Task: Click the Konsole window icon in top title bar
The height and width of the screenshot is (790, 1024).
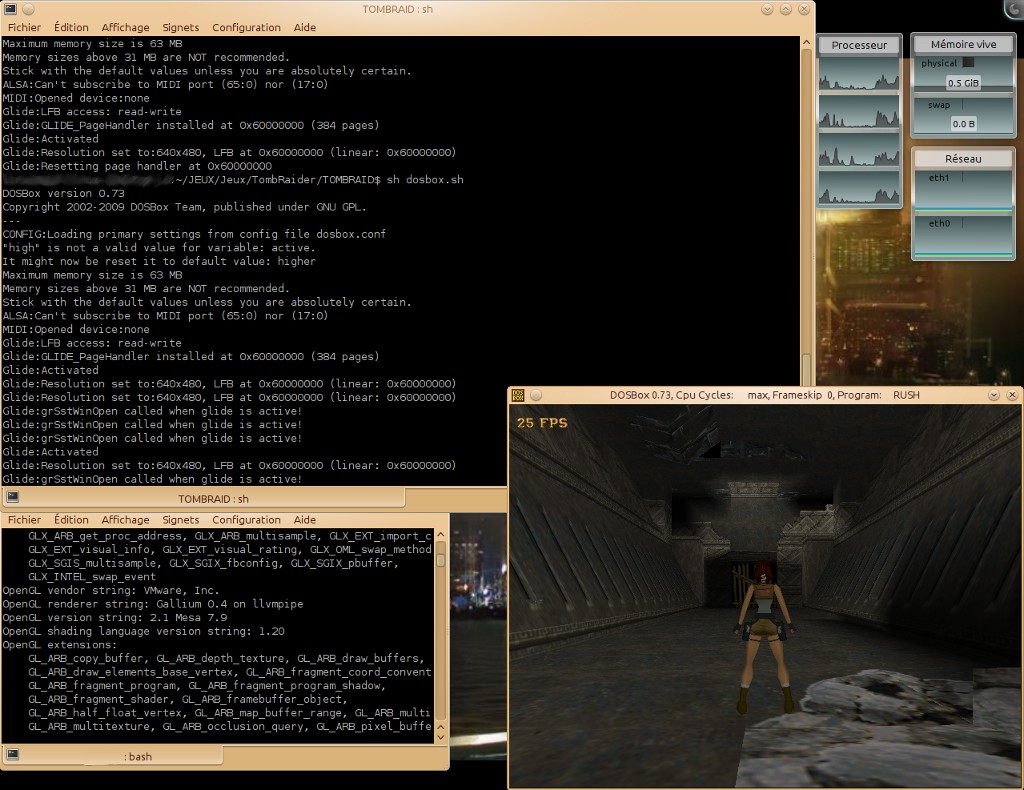Action: 10,8
